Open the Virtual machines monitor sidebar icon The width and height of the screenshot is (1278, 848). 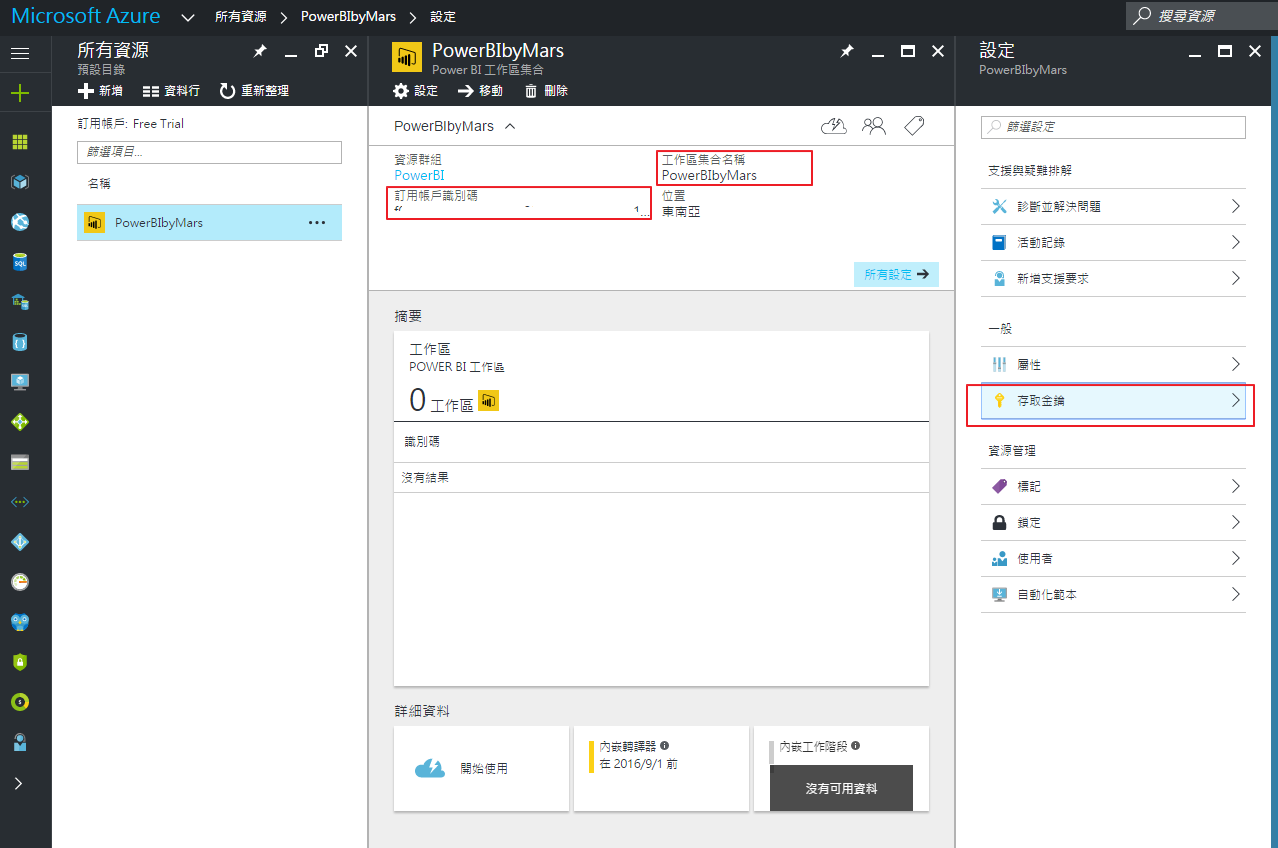pos(20,382)
